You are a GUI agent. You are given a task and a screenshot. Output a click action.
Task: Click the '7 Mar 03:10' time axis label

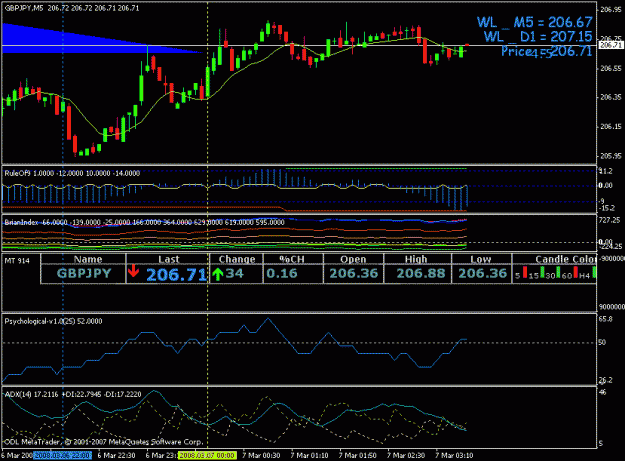click(x=454, y=455)
